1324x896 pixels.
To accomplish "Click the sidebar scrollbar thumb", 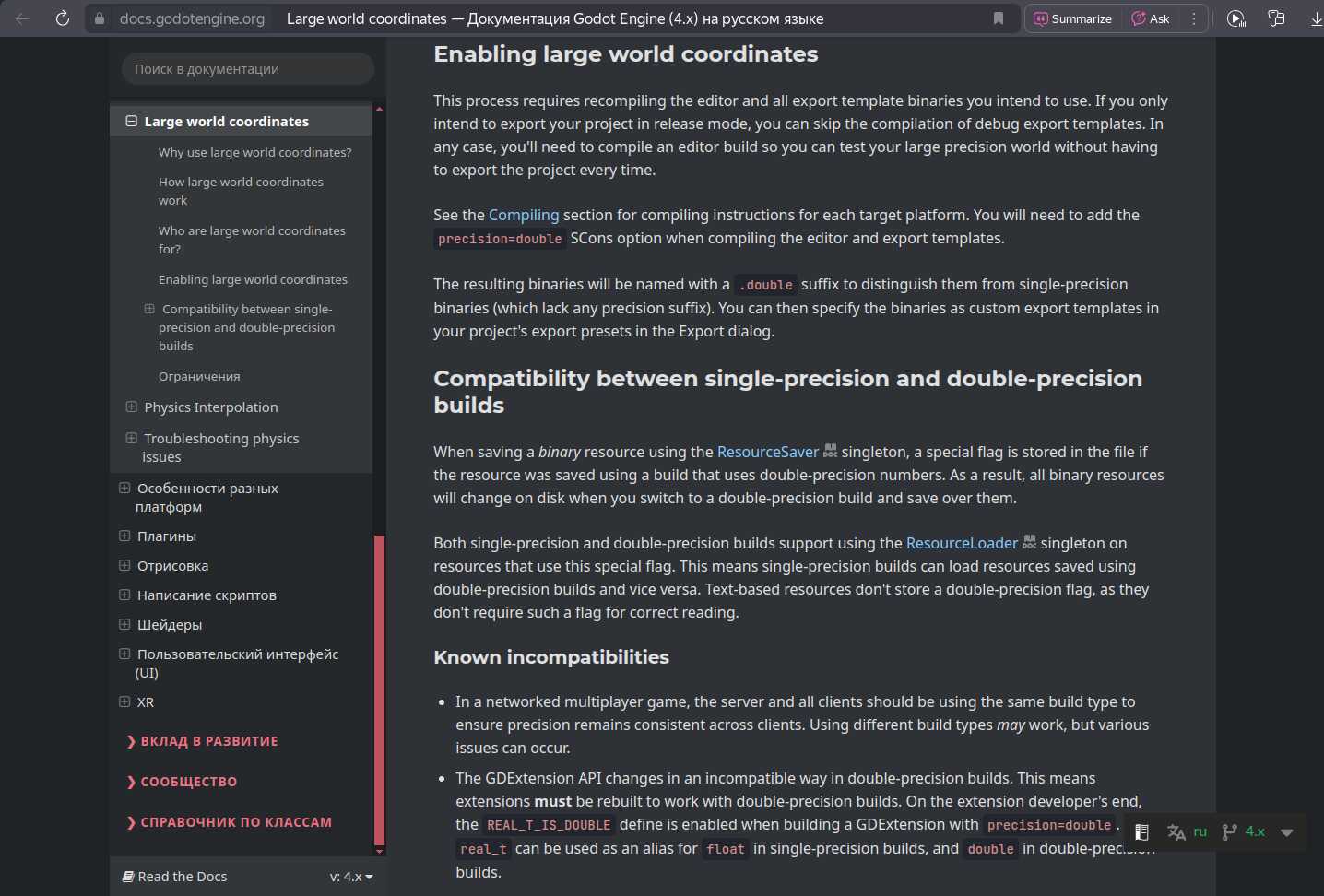I will (x=379, y=690).
